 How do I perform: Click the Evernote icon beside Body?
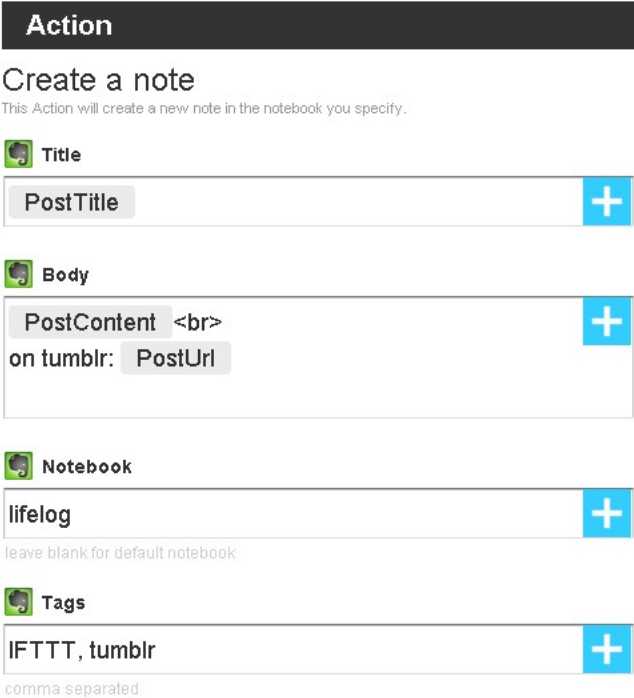point(17,275)
